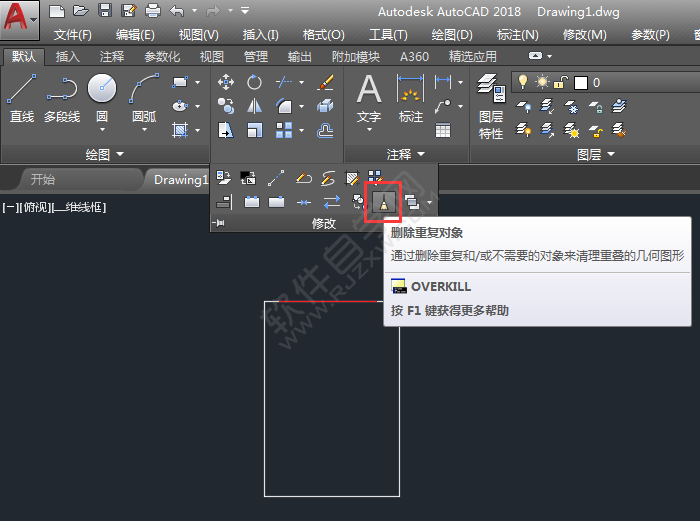Click the Edit Hatch icon
Screen dimensions: 700x521
click(352, 178)
